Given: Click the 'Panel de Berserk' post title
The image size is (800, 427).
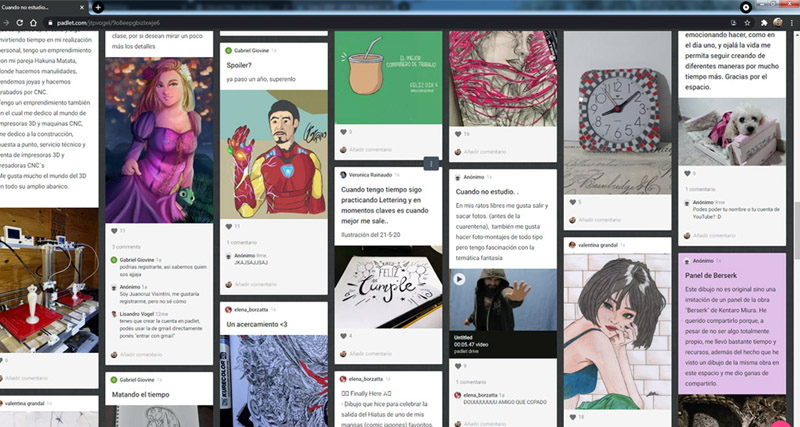Looking at the screenshot, I should [711, 275].
